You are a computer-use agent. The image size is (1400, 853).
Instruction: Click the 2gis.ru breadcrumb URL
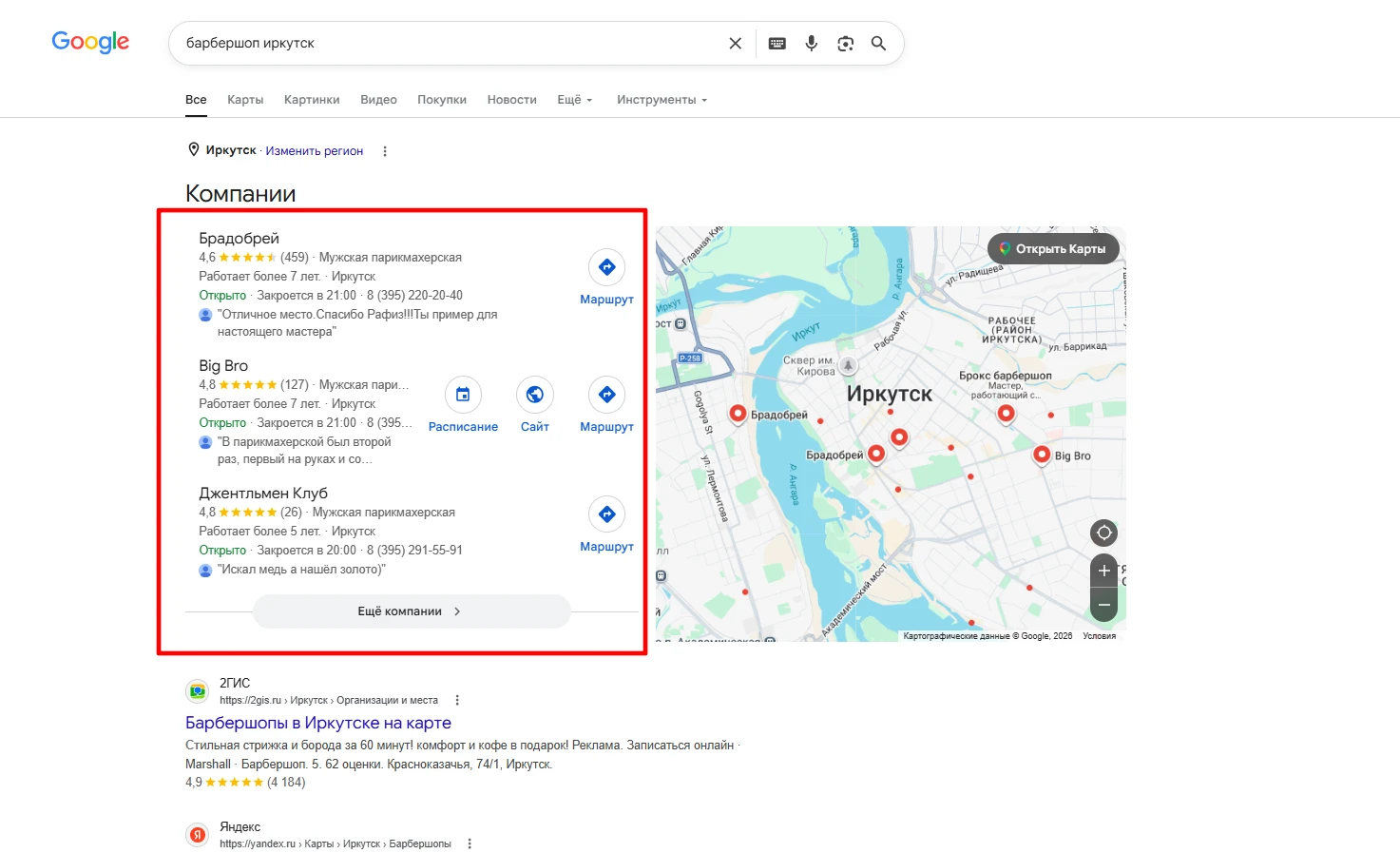tap(329, 700)
